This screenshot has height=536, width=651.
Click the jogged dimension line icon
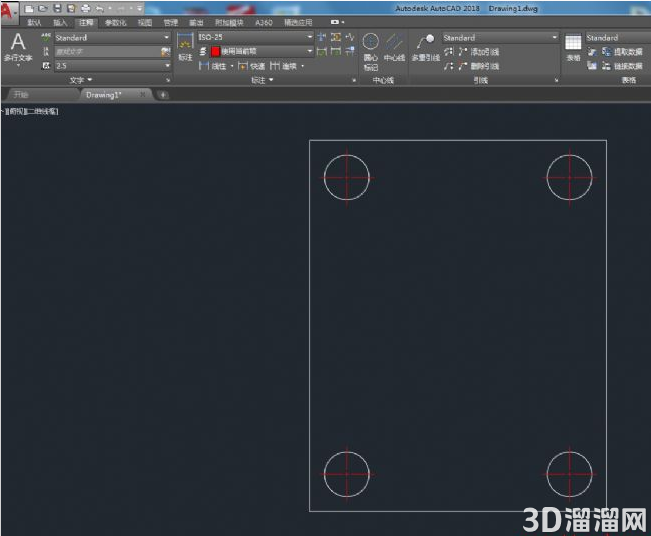(350, 37)
